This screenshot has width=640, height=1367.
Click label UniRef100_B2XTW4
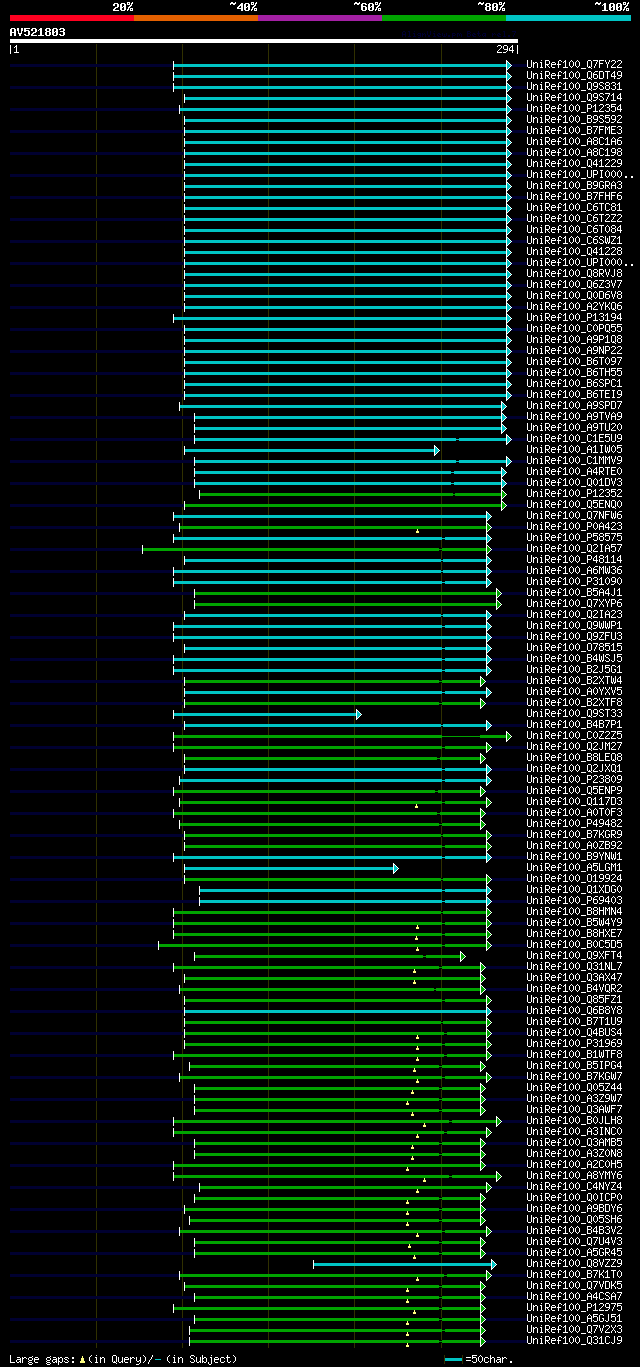(574, 680)
